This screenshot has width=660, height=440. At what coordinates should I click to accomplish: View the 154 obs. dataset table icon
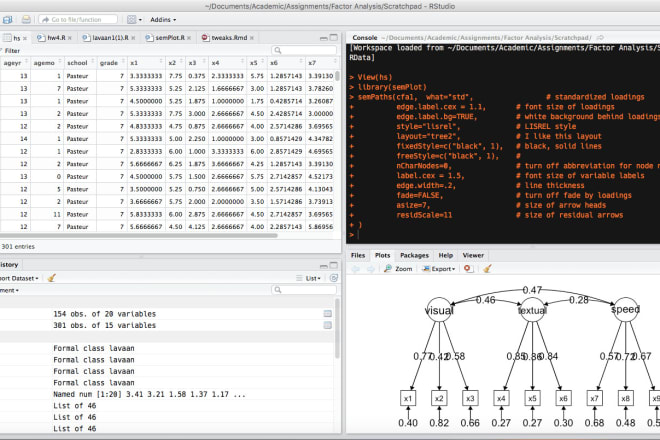[327, 314]
